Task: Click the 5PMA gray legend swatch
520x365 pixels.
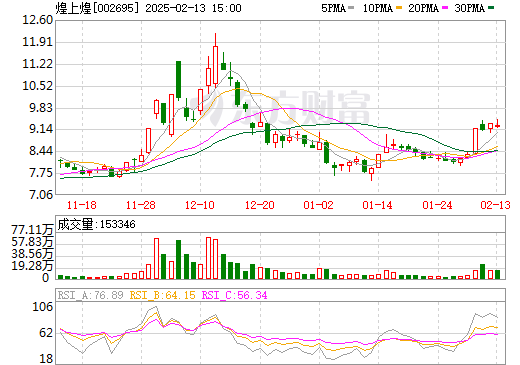Action: click(351, 8)
